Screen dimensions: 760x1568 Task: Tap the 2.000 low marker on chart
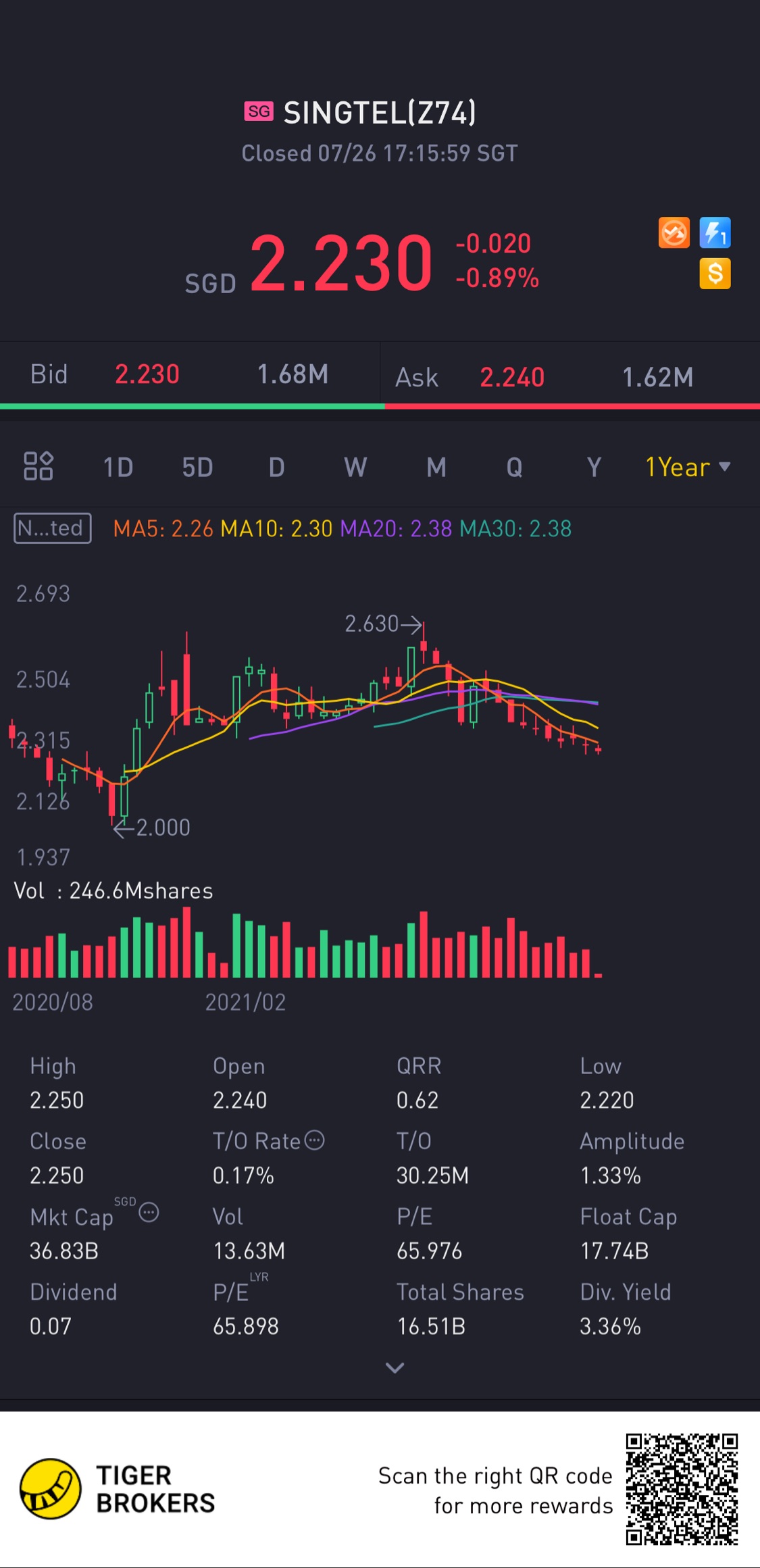[153, 828]
